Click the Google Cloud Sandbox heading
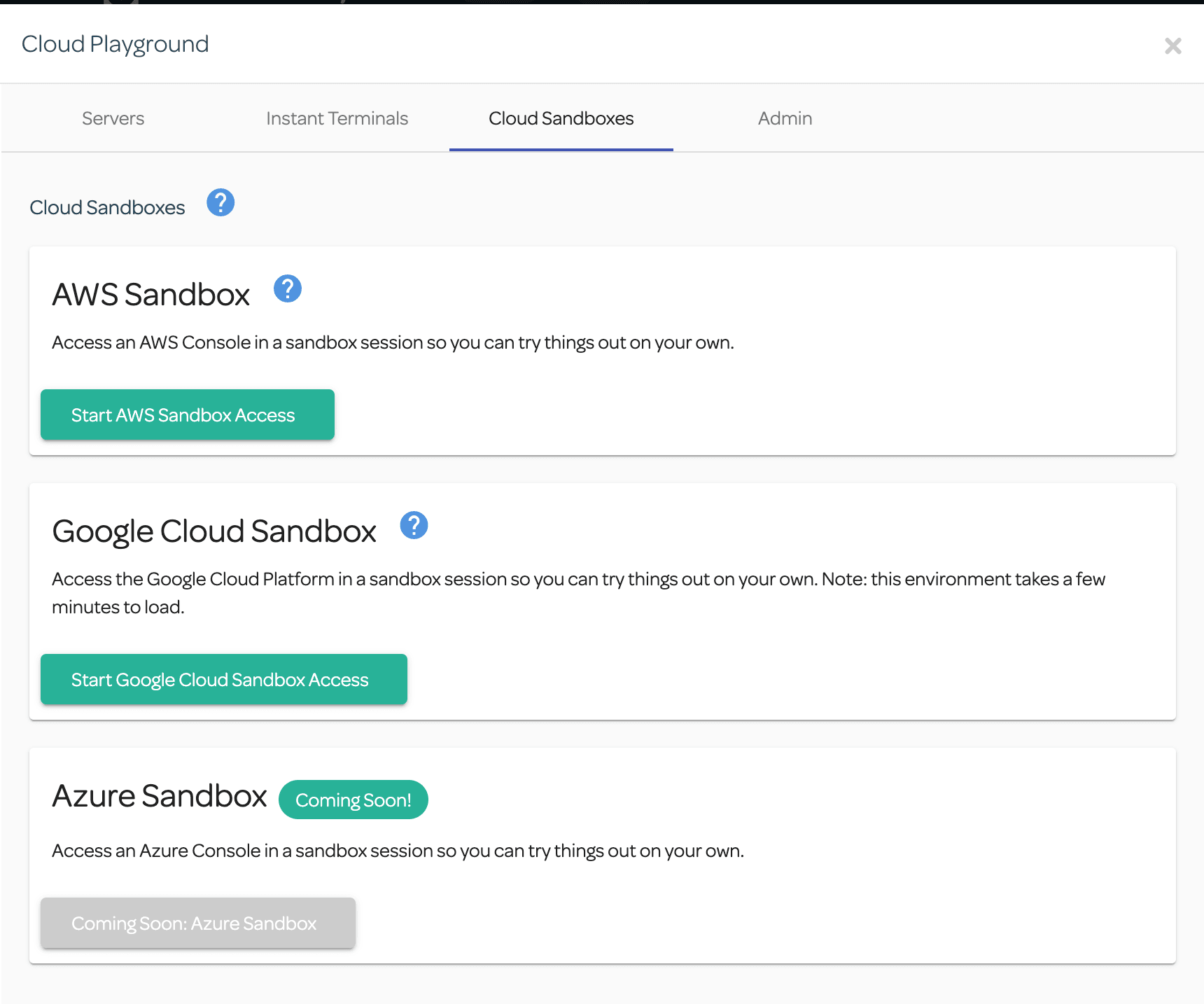Viewport: 1204px width, 1004px height. point(214,531)
